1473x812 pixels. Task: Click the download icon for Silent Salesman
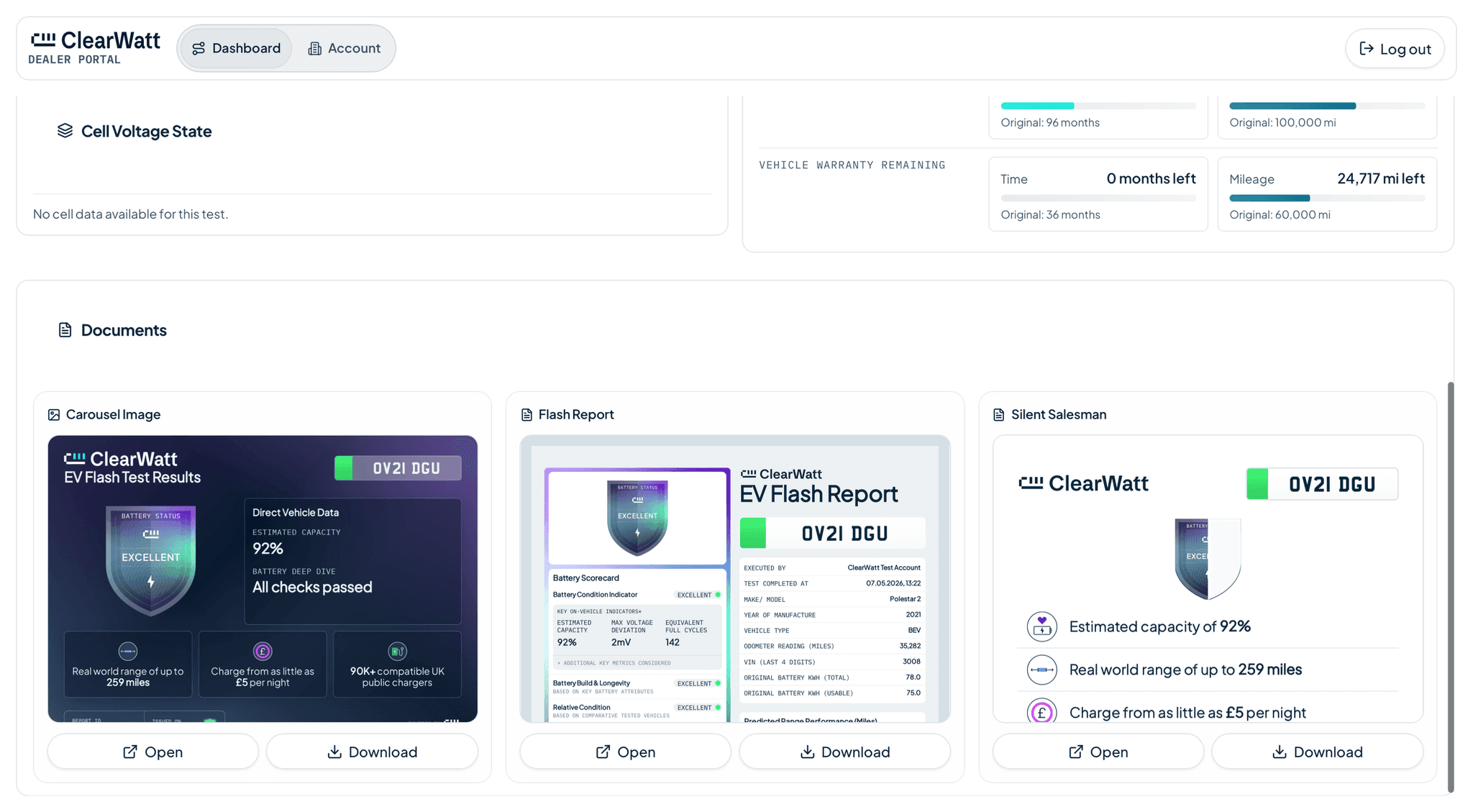click(1280, 752)
